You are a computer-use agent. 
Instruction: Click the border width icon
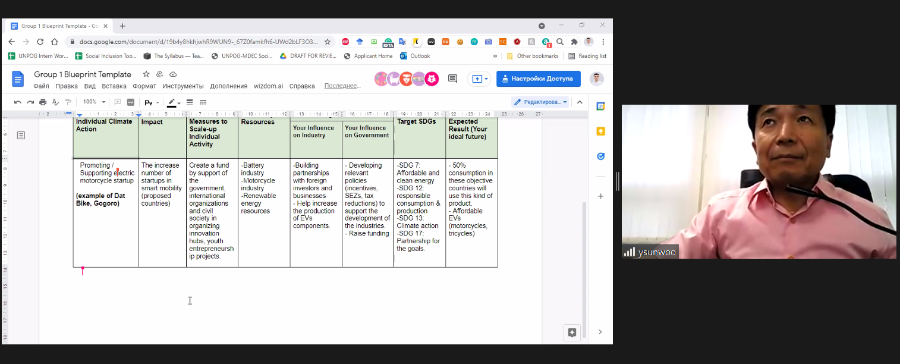pyautogui.click(x=190, y=102)
